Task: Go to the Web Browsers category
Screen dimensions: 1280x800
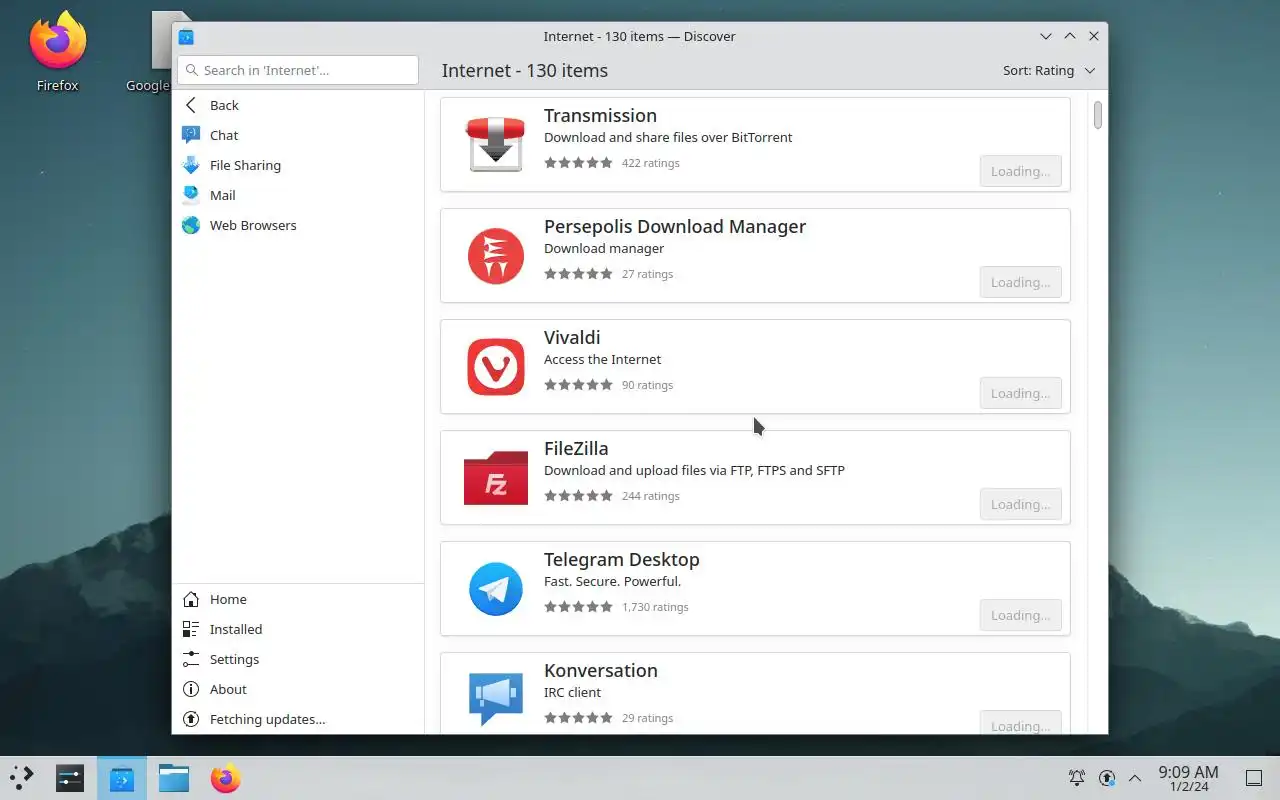Action: coord(298,225)
